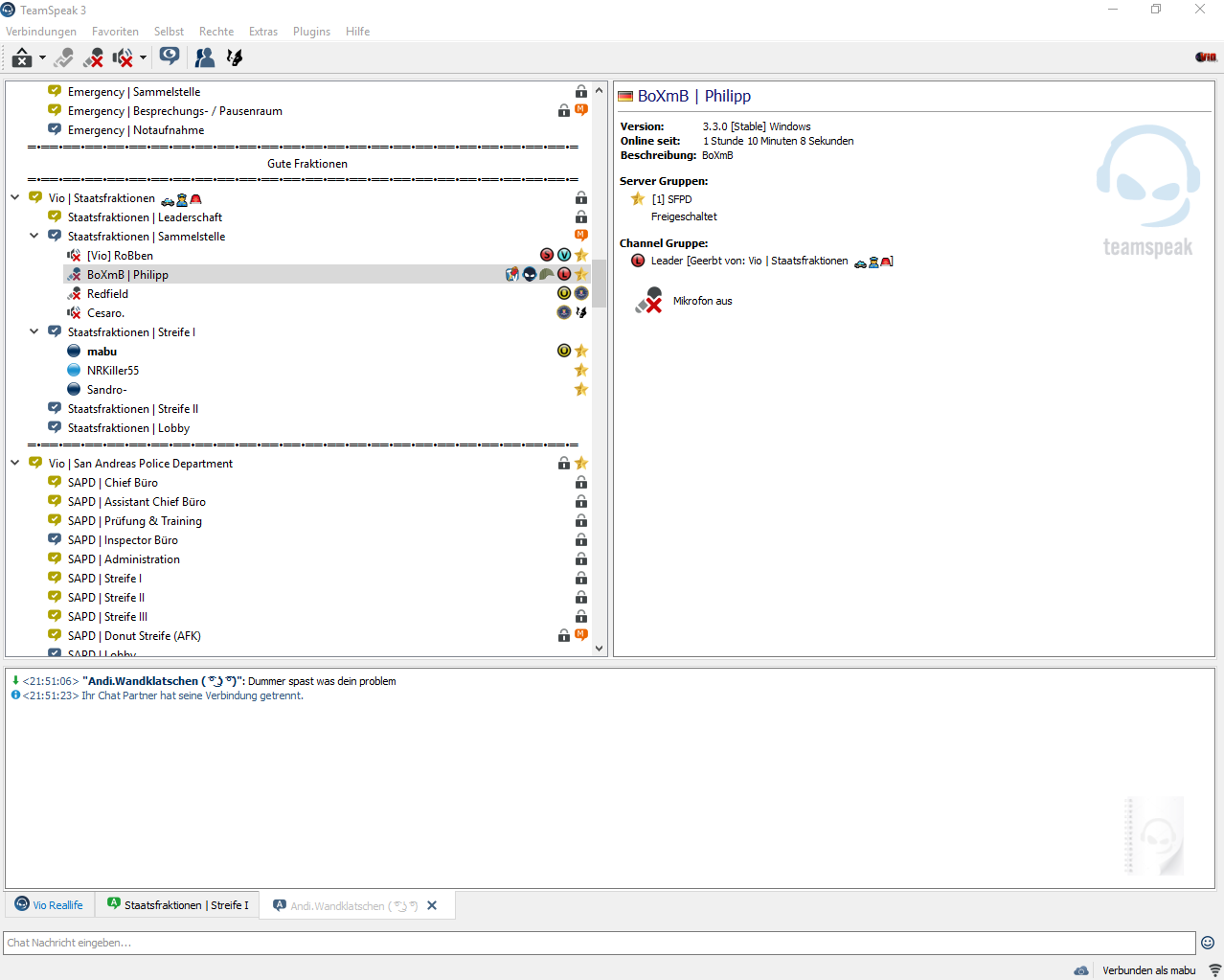
Task: Open the Rechte menu
Action: click(216, 32)
